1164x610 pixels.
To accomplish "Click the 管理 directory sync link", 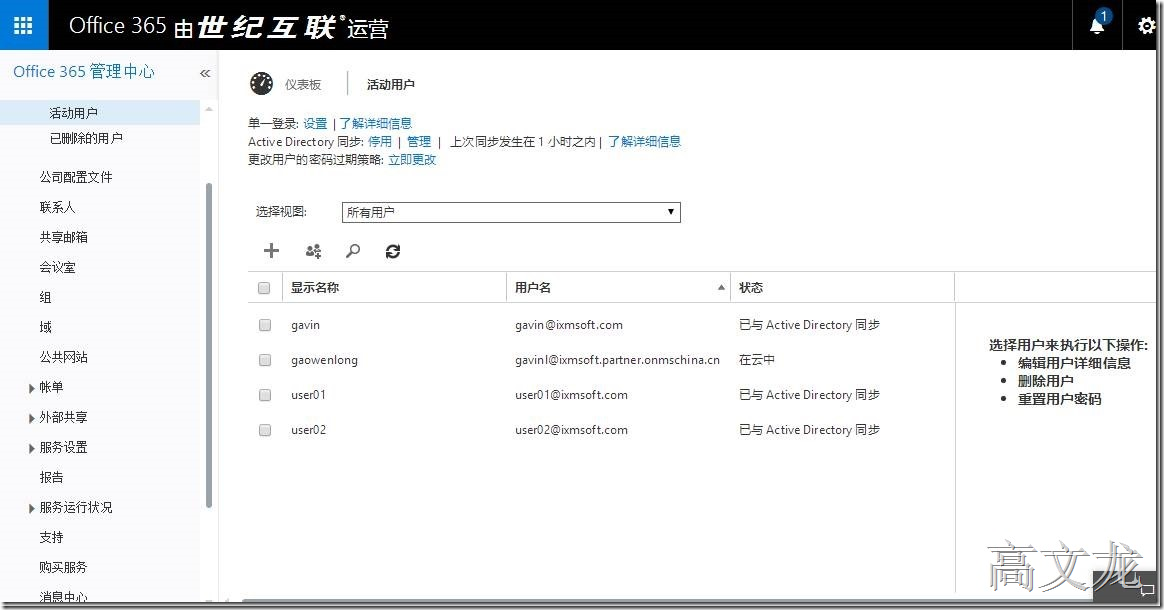I will (x=419, y=141).
